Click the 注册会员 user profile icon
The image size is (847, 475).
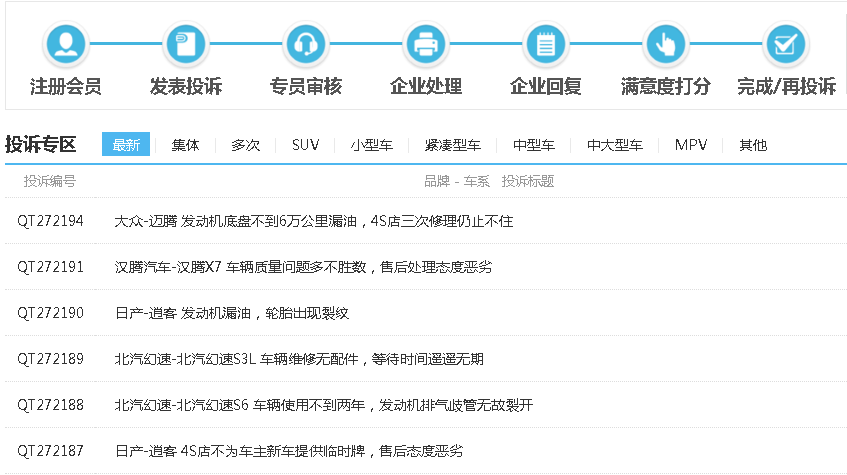pyautogui.click(x=66, y=44)
